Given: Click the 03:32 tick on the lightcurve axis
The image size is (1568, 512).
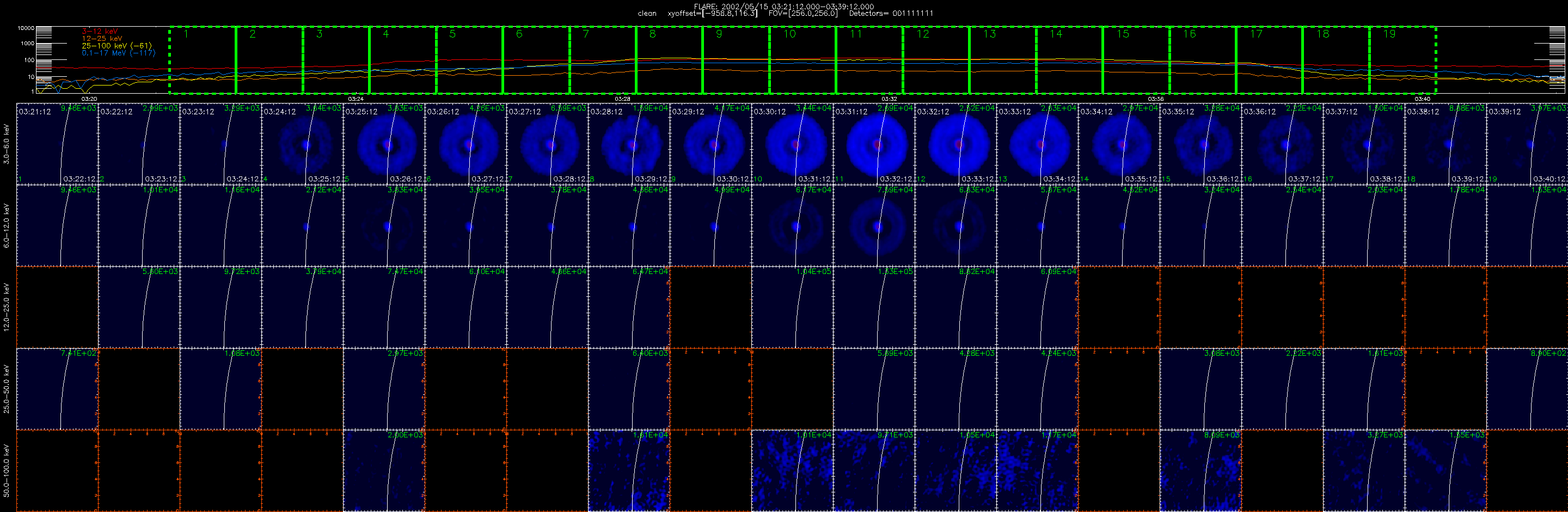Looking at the screenshot, I should tap(889, 99).
